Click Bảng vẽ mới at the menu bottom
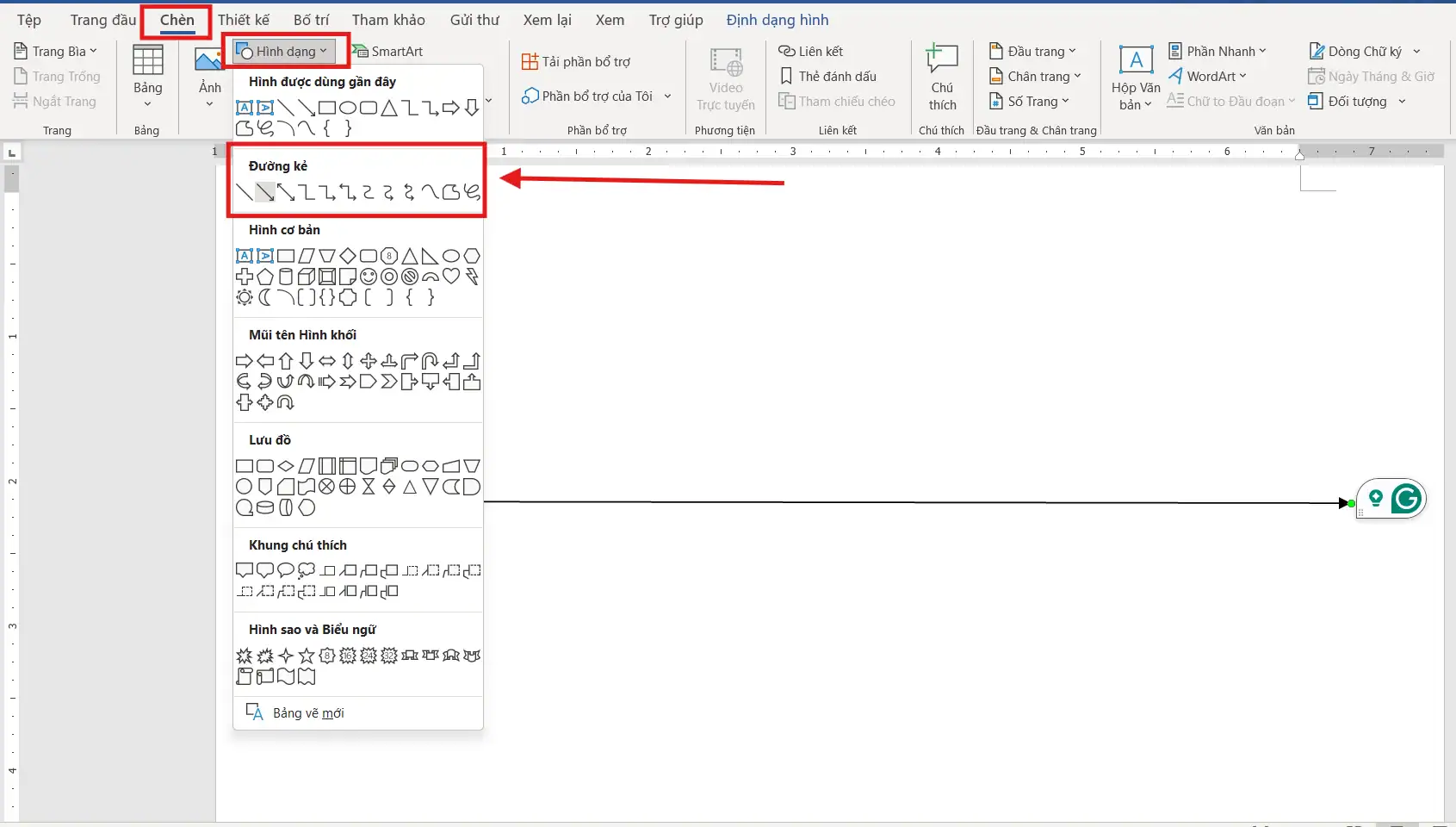1456x827 pixels. (x=307, y=713)
